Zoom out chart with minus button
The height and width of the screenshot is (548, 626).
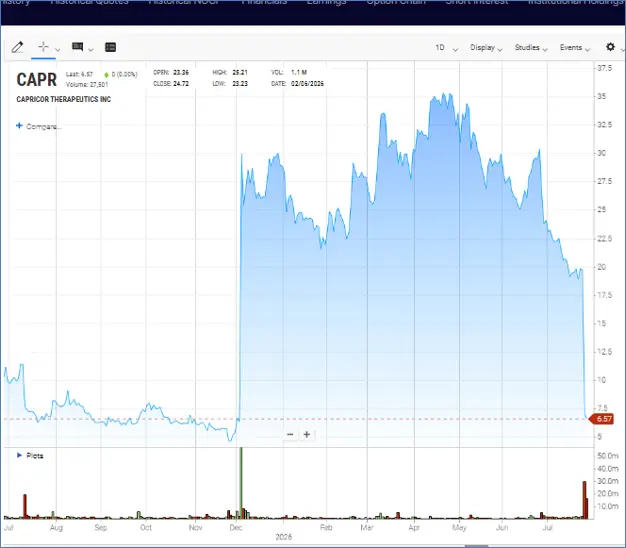point(290,434)
